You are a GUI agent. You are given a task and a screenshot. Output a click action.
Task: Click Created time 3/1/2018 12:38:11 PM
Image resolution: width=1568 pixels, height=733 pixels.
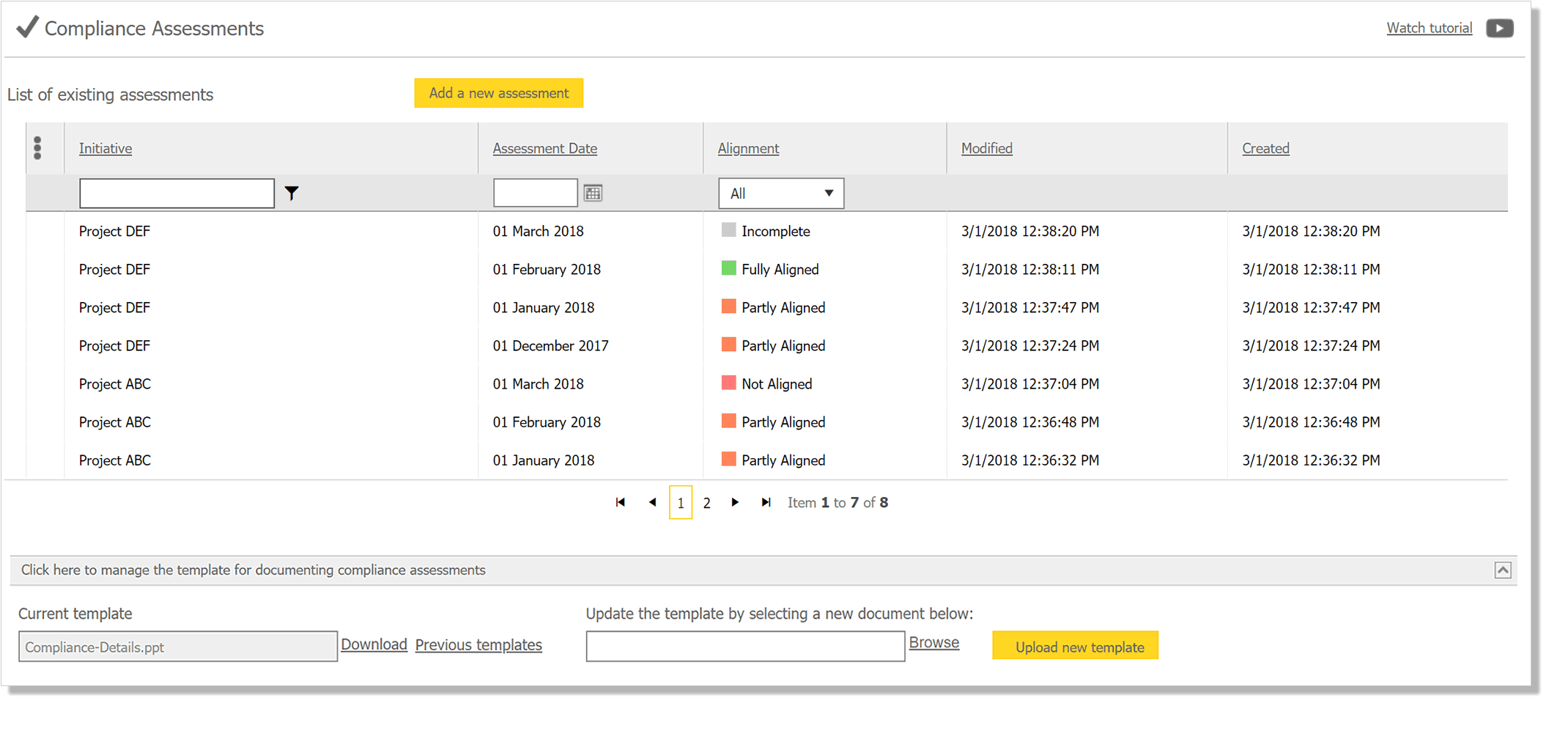(1311, 269)
